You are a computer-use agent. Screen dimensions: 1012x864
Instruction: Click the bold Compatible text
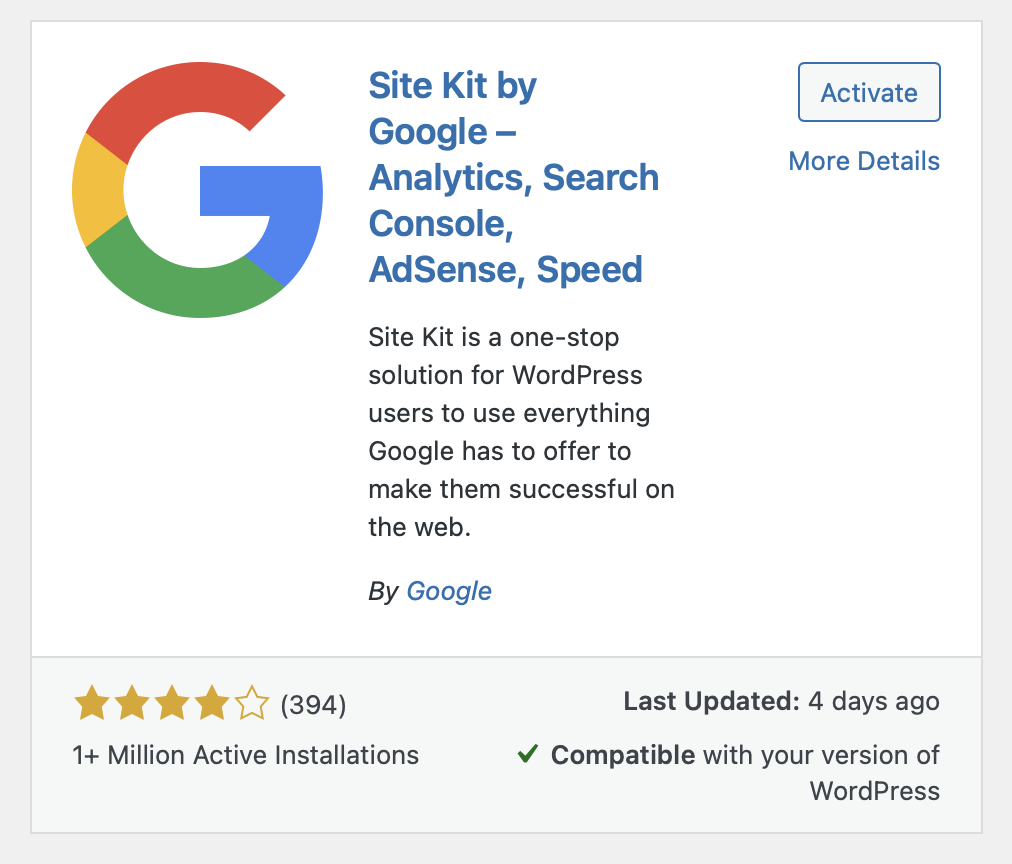(x=623, y=755)
